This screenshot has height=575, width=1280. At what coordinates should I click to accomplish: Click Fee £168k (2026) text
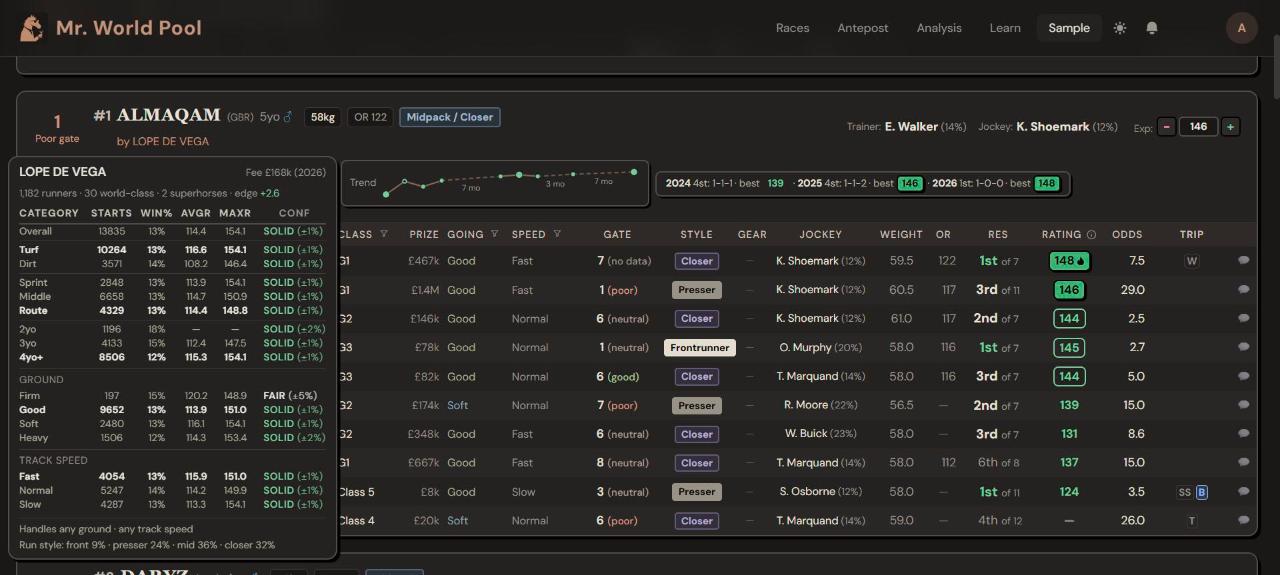point(286,172)
